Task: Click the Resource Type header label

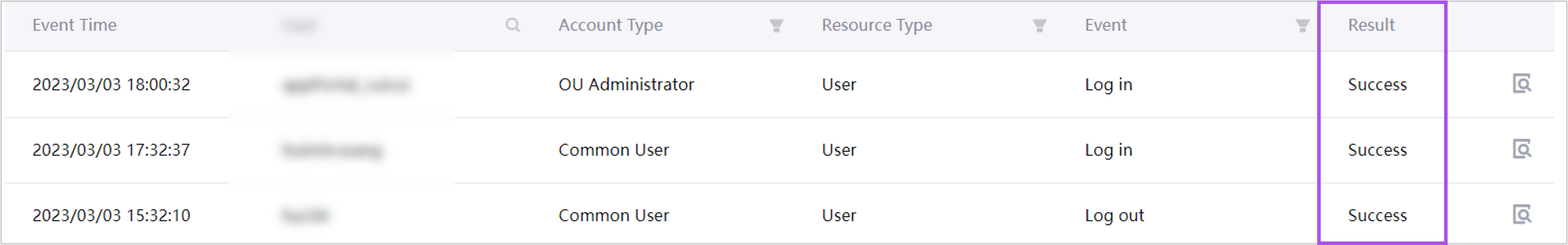Action: 876,25
